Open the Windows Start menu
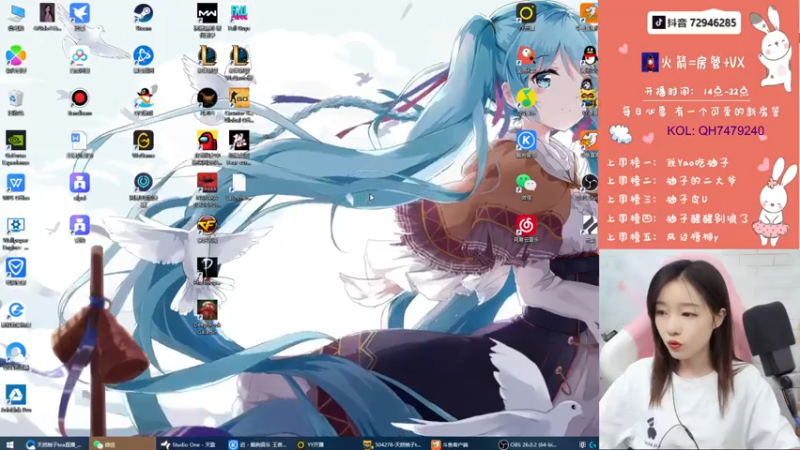The width and height of the screenshot is (800, 450). pyautogui.click(x=9, y=444)
